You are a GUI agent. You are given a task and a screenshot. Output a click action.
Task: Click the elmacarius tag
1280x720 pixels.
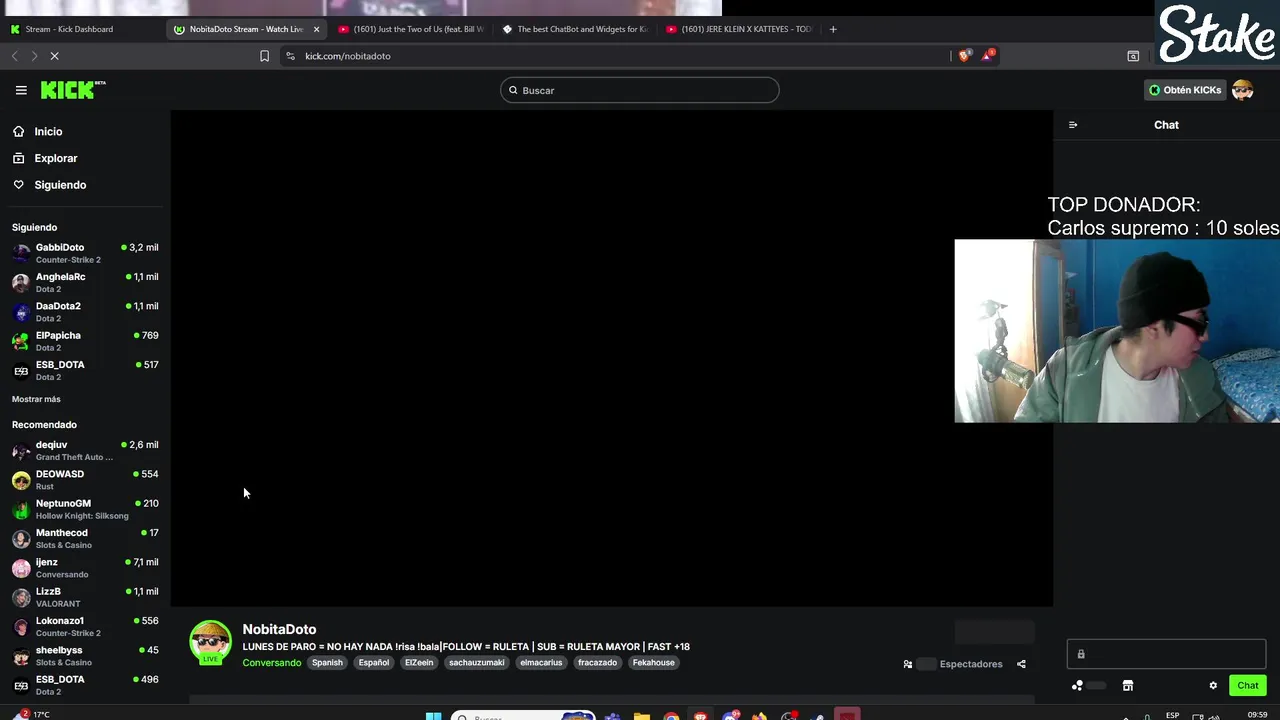[x=541, y=663]
